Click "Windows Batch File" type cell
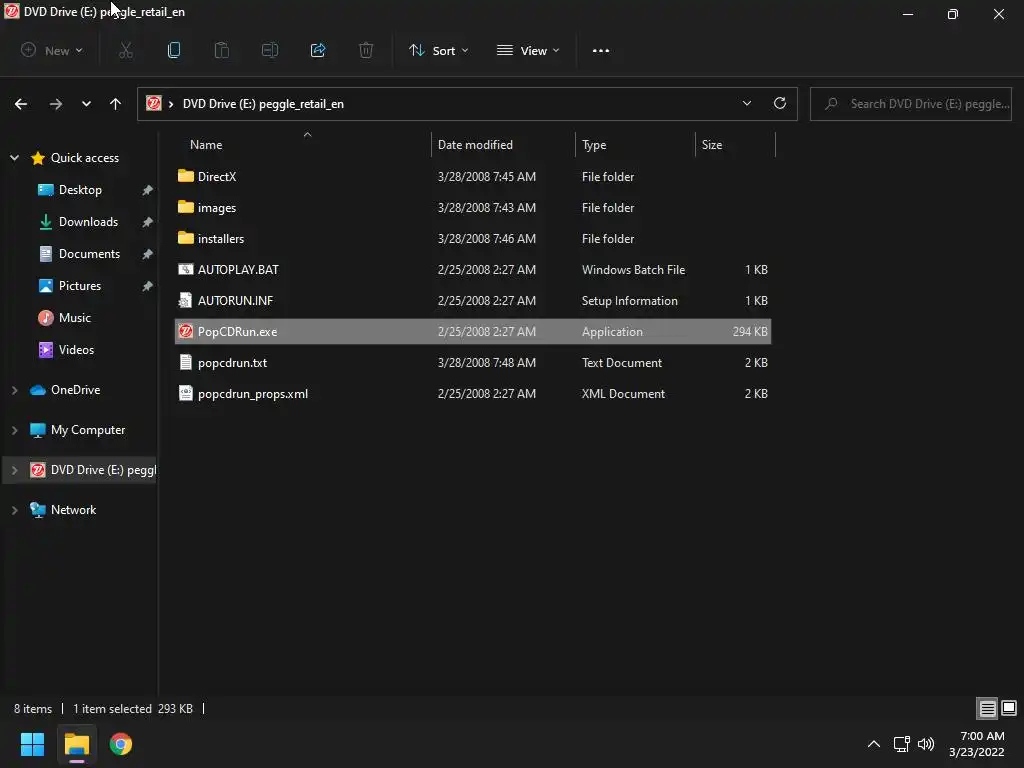Screen dimensions: 1024x768 click(x=633, y=269)
